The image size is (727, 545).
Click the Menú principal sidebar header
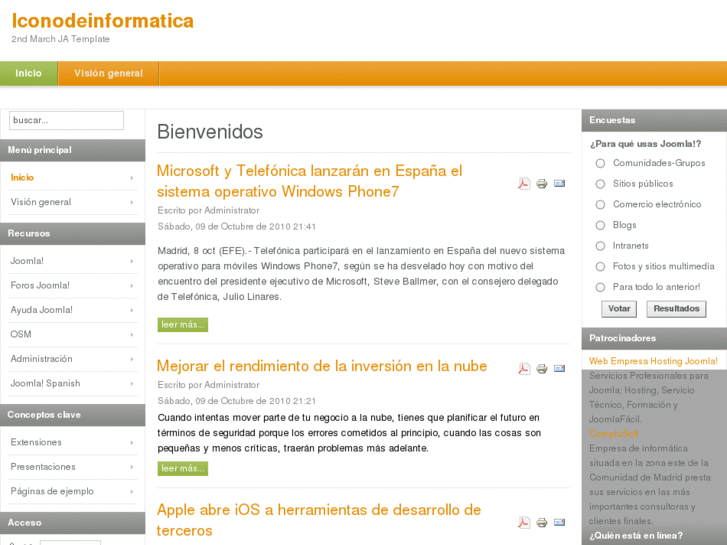pyautogui.click(x=72, y=150)
